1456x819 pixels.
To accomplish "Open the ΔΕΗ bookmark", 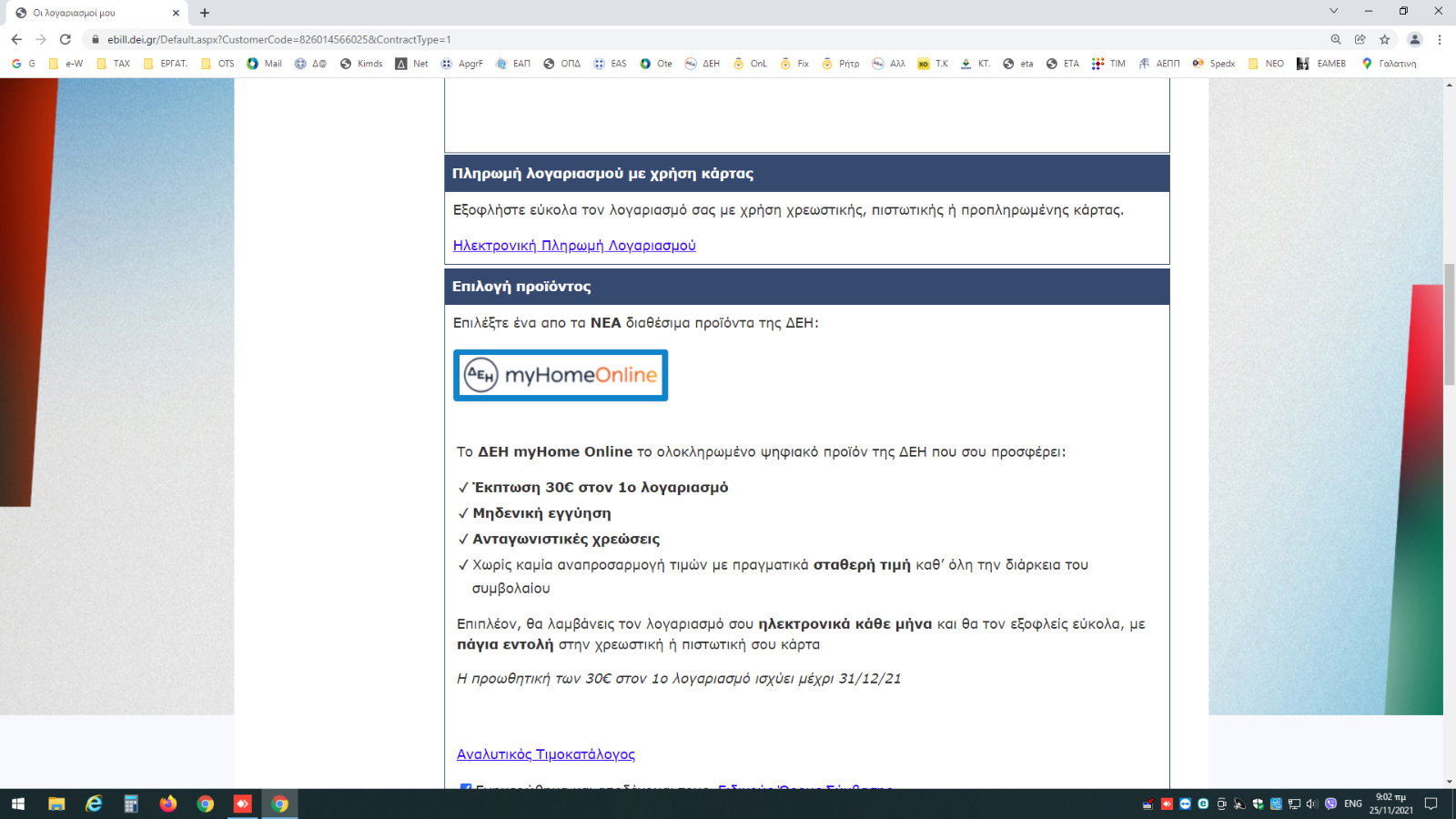I will 703,64.
